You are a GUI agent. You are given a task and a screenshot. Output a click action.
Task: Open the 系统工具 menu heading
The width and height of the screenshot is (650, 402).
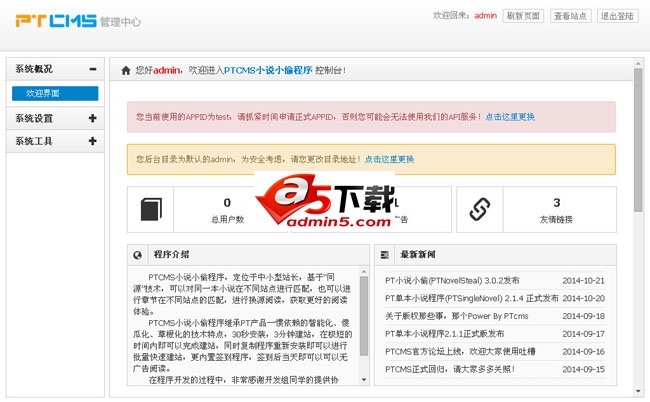click(34, 141)
